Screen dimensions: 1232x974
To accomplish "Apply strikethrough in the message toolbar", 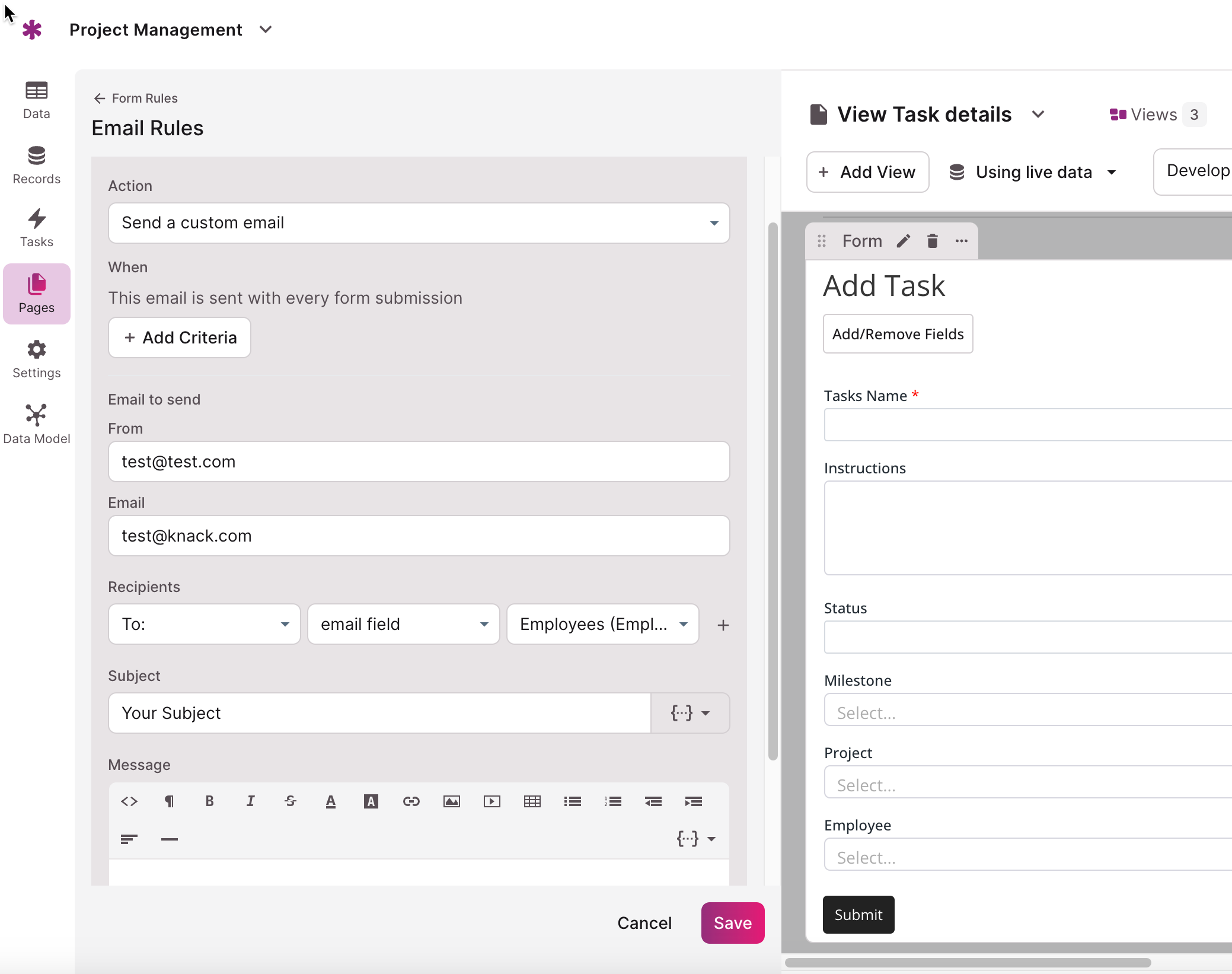I will click(x=291, y=801).
